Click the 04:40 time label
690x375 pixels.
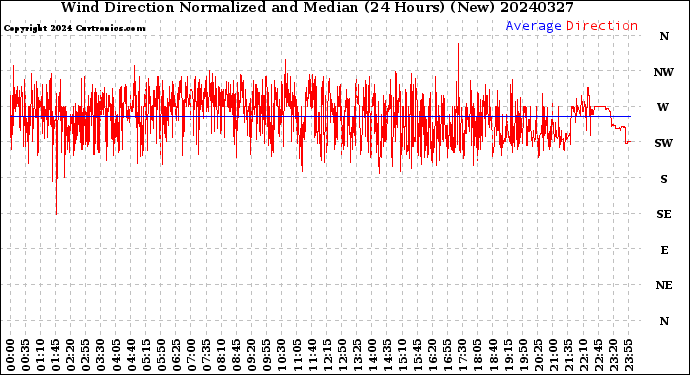click(131, 355)
